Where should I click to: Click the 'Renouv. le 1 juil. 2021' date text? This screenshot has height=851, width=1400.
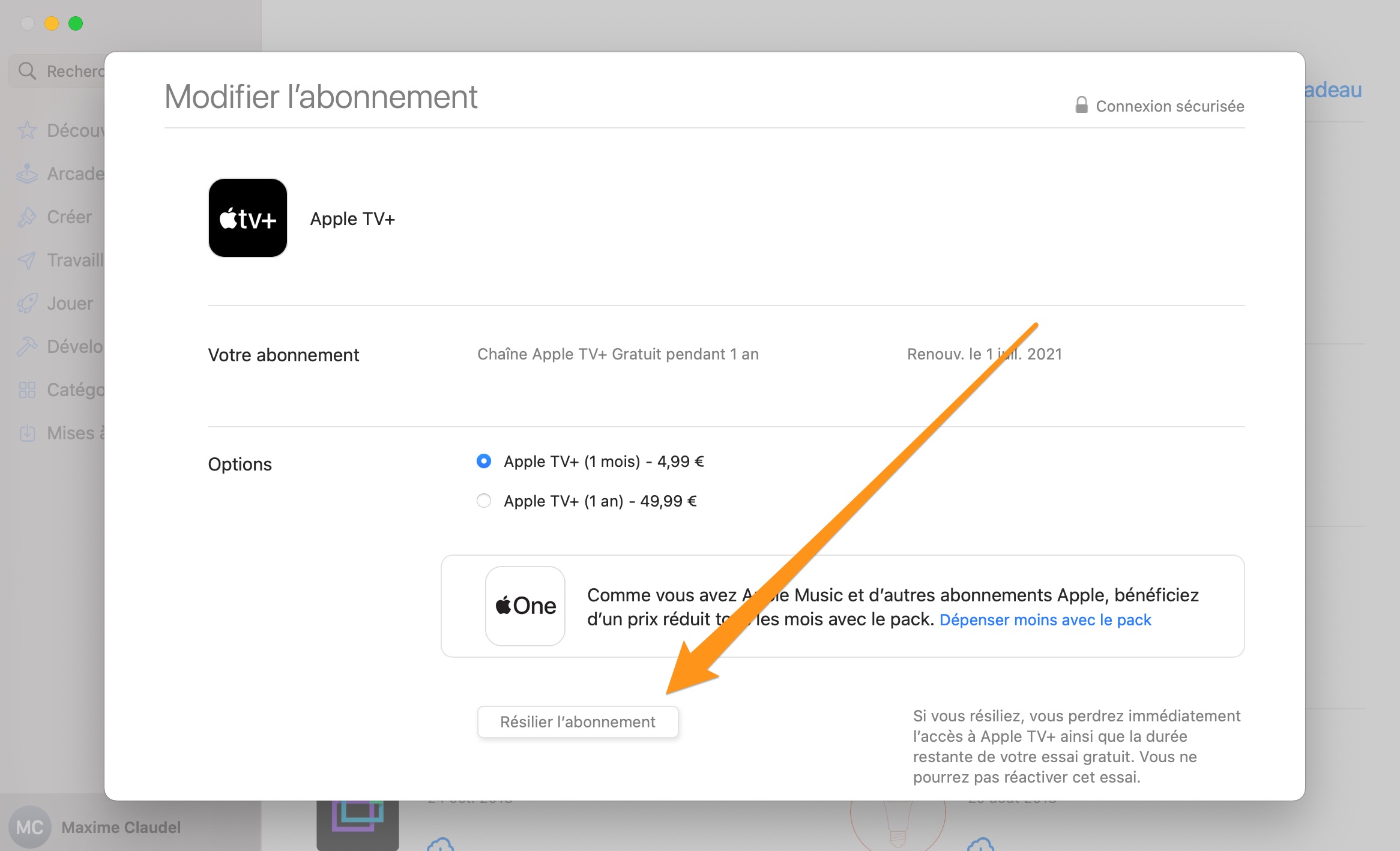click(x=985, y=354)
